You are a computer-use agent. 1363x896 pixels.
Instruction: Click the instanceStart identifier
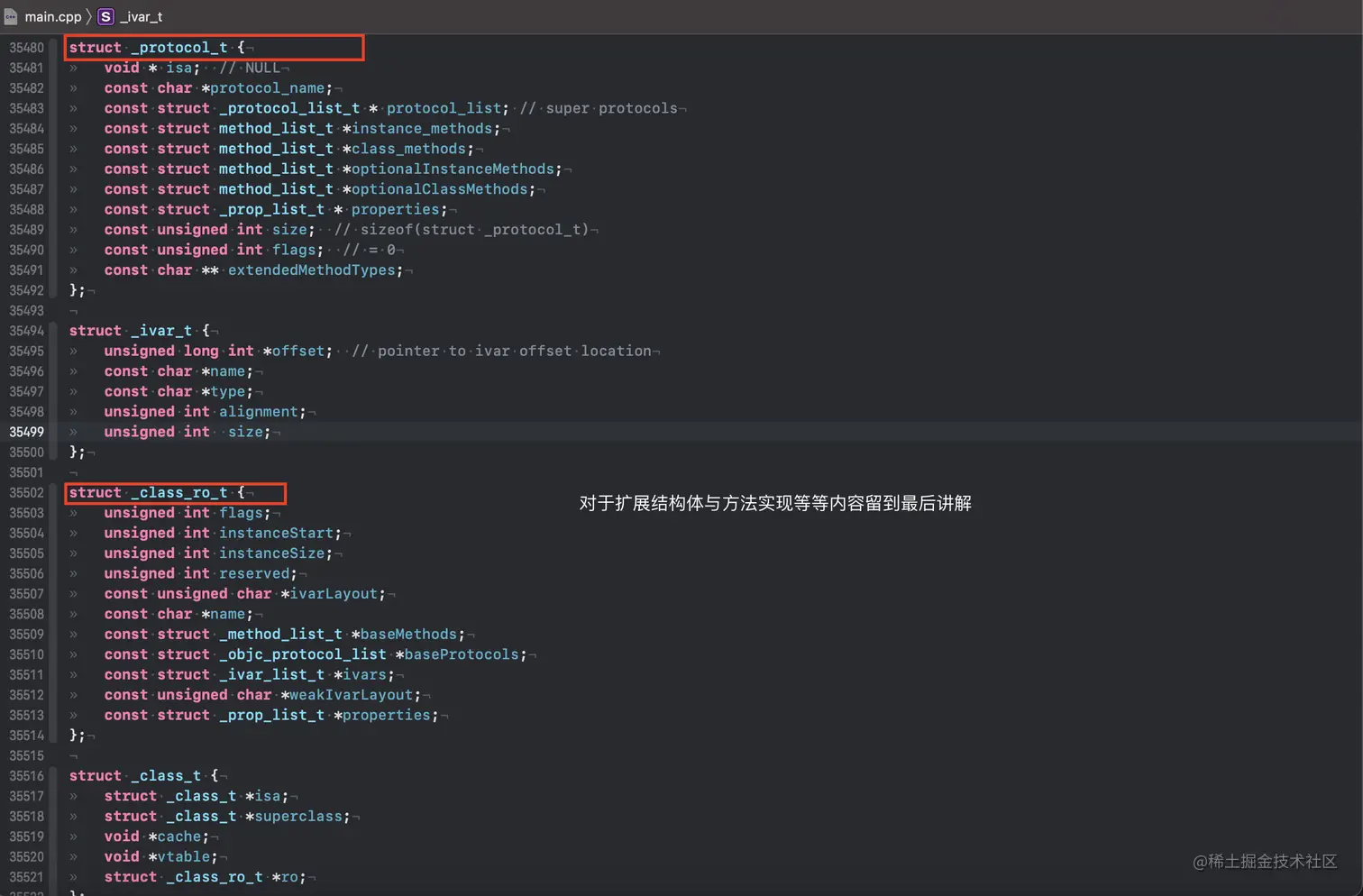[x=276, y=534]
